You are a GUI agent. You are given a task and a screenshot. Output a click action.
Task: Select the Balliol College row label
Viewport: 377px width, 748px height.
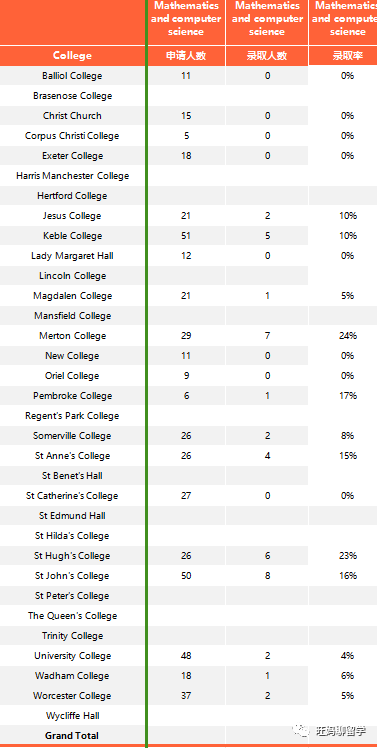tap(72, 76)
